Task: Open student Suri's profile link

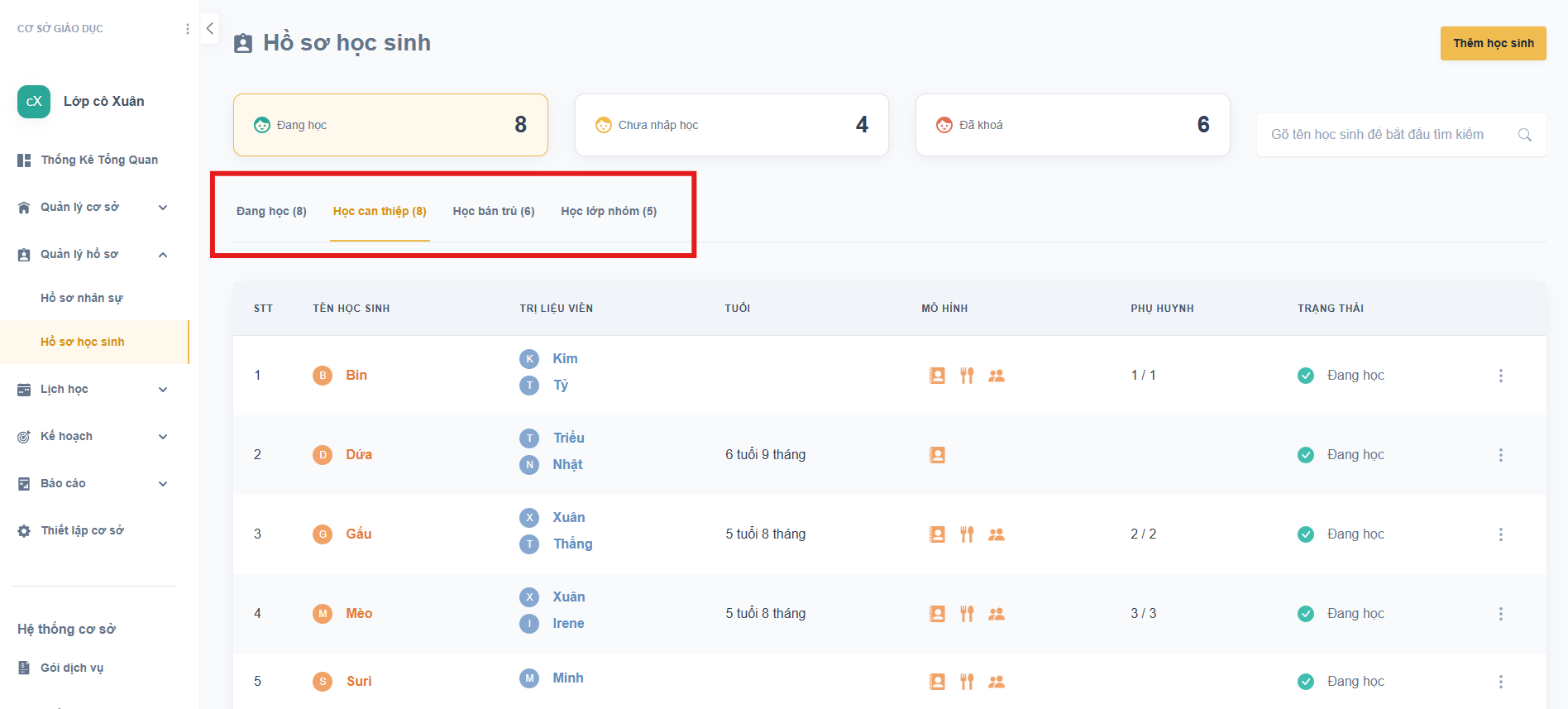Action: click(359, 682)
